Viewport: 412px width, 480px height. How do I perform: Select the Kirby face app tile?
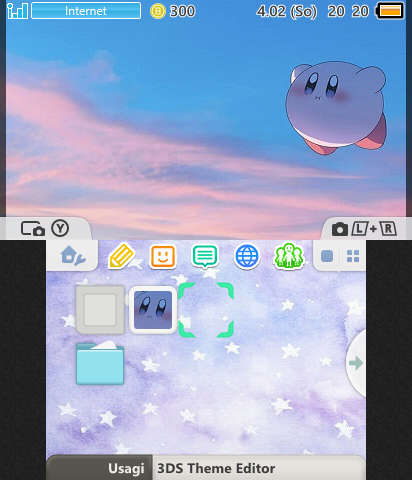tap(153, 310)
